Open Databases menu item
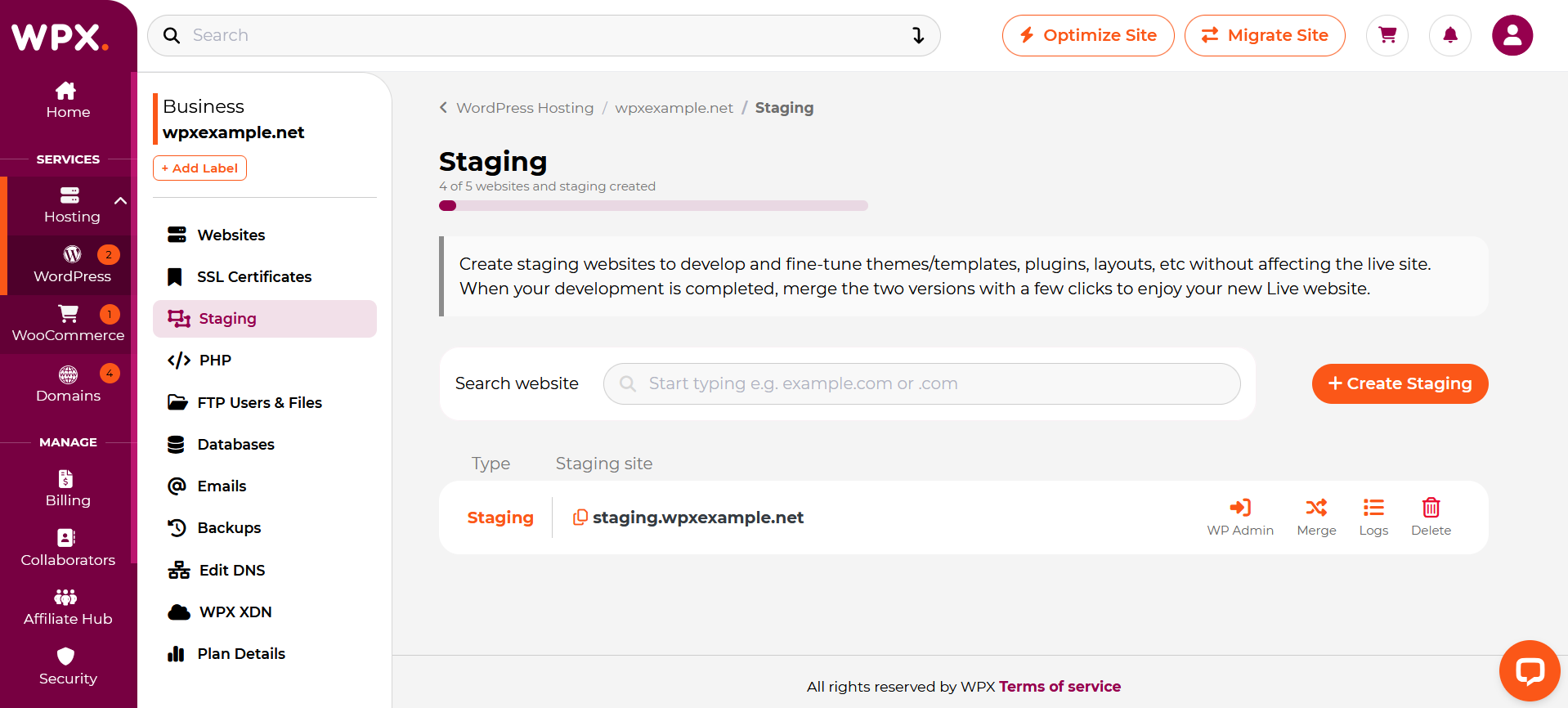 coord(265,444)
